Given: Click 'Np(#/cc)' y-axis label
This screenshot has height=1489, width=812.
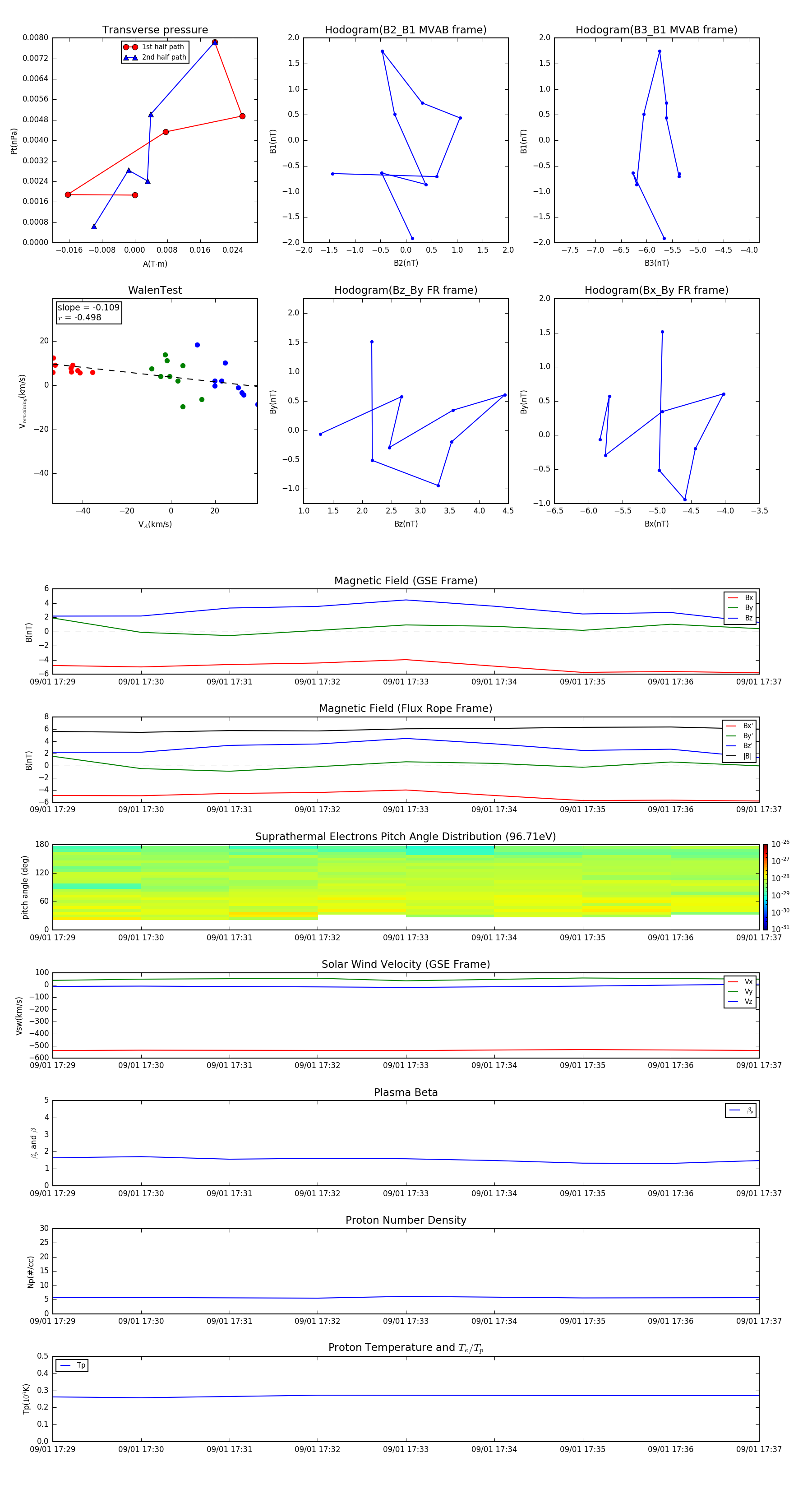Looking at the screenshot, I should 31,1272.
